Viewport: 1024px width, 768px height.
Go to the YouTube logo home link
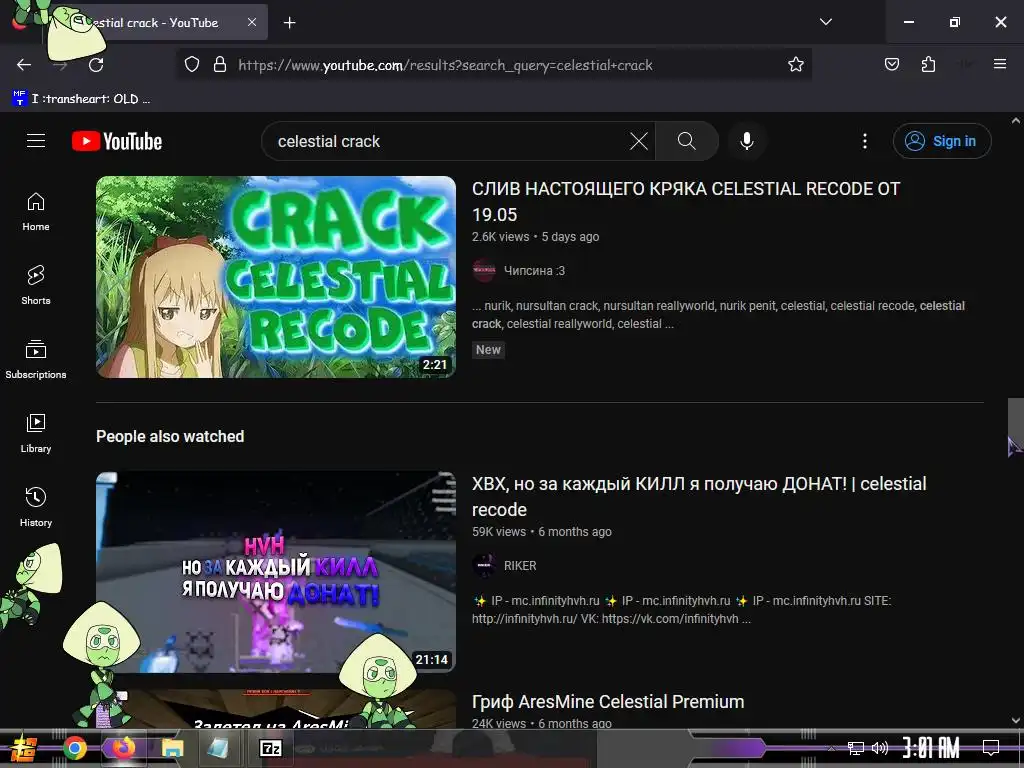[117, 141]
